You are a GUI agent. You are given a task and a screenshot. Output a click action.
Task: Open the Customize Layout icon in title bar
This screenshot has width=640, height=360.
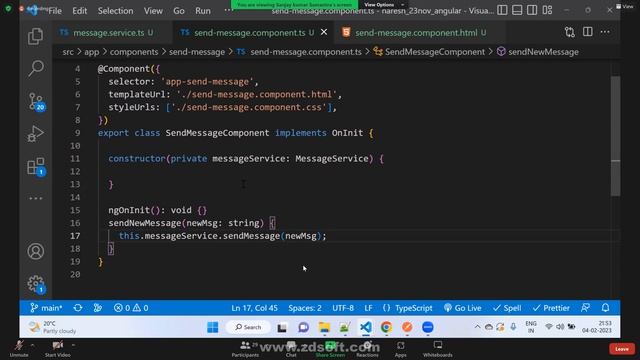(547, 10)
